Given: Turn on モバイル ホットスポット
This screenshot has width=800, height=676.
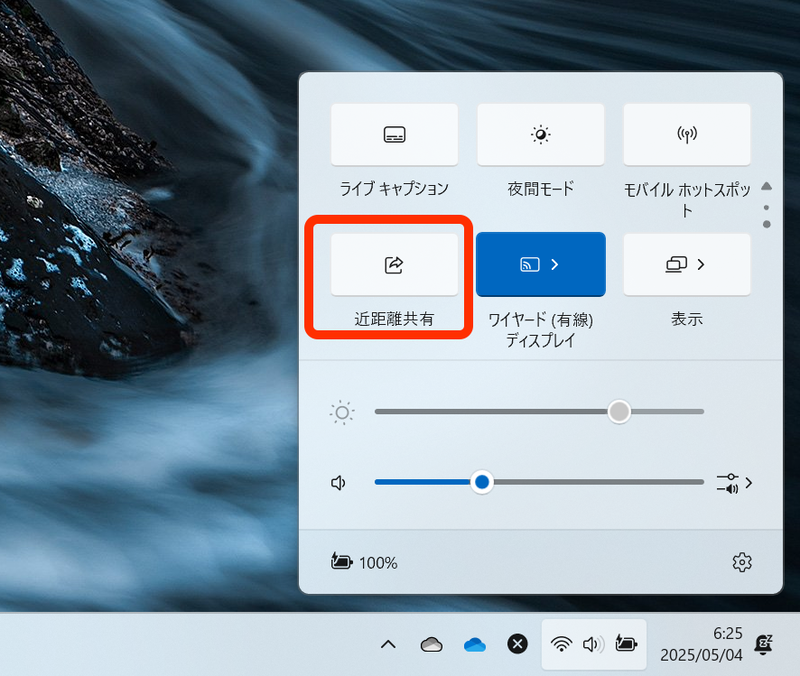Looking at the screenshot, I should (x=686, y=134).
